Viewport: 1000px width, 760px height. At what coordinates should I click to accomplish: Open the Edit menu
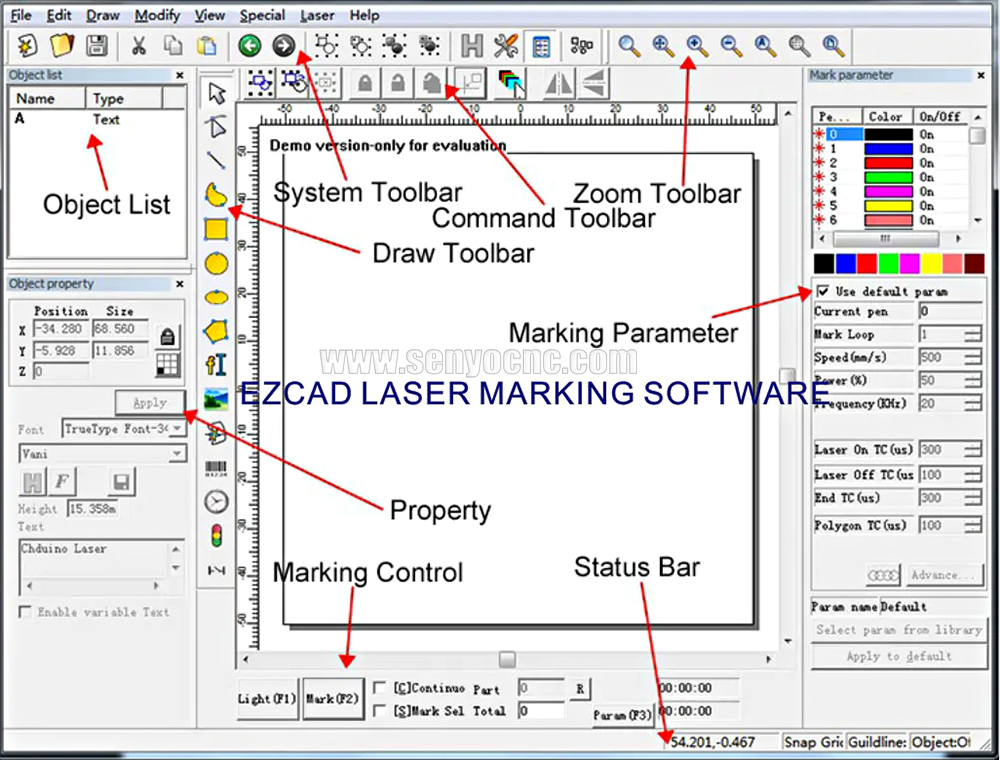(x=59, y=15)
